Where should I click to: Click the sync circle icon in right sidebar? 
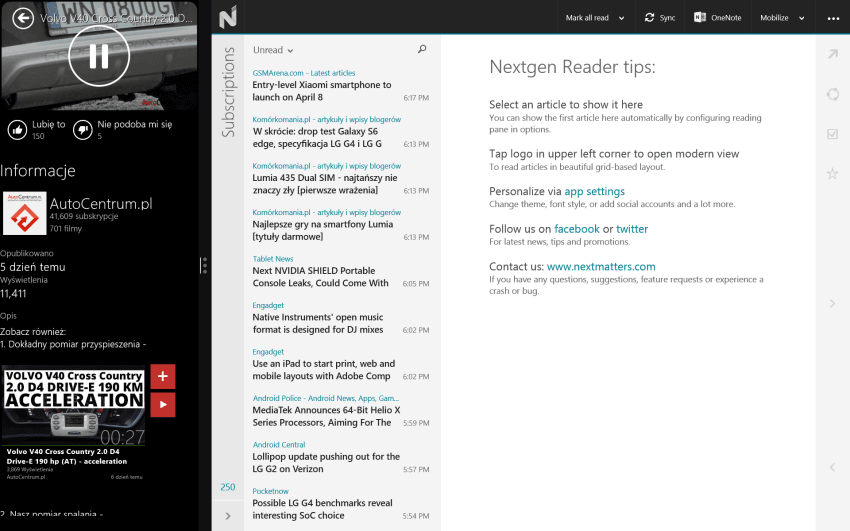(833, 94)
